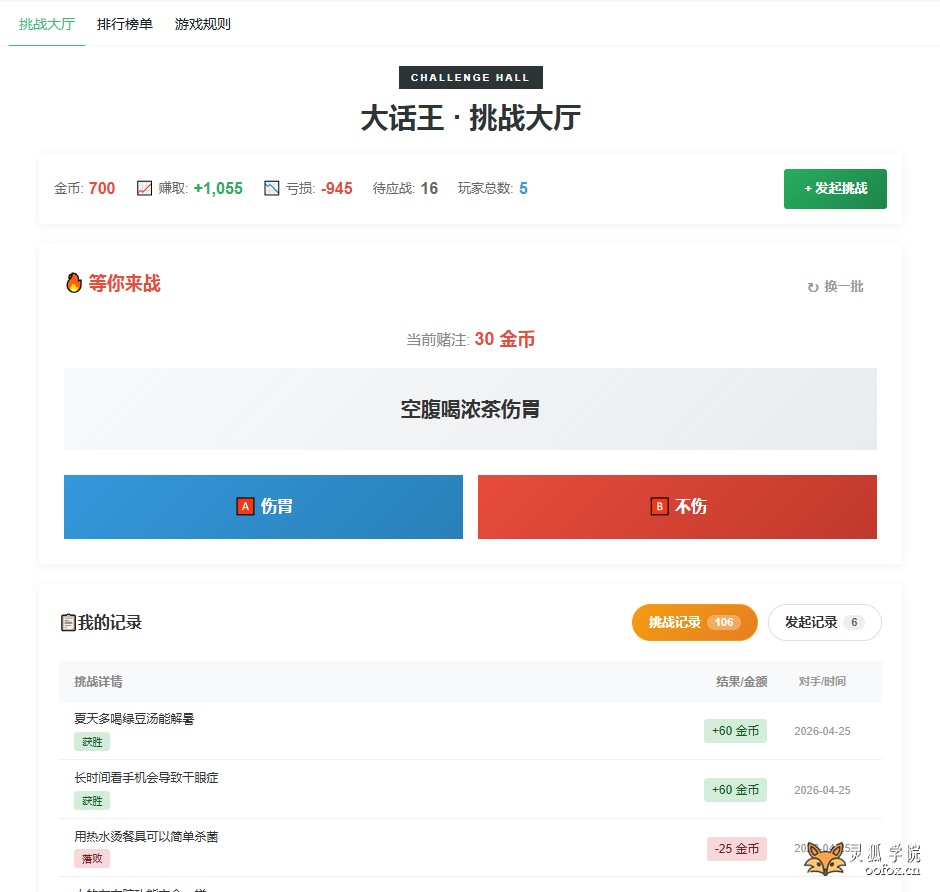Switch to 发起记录 records view
The height and width of the screenshot is (892, 940).
(x=824, y=622)
